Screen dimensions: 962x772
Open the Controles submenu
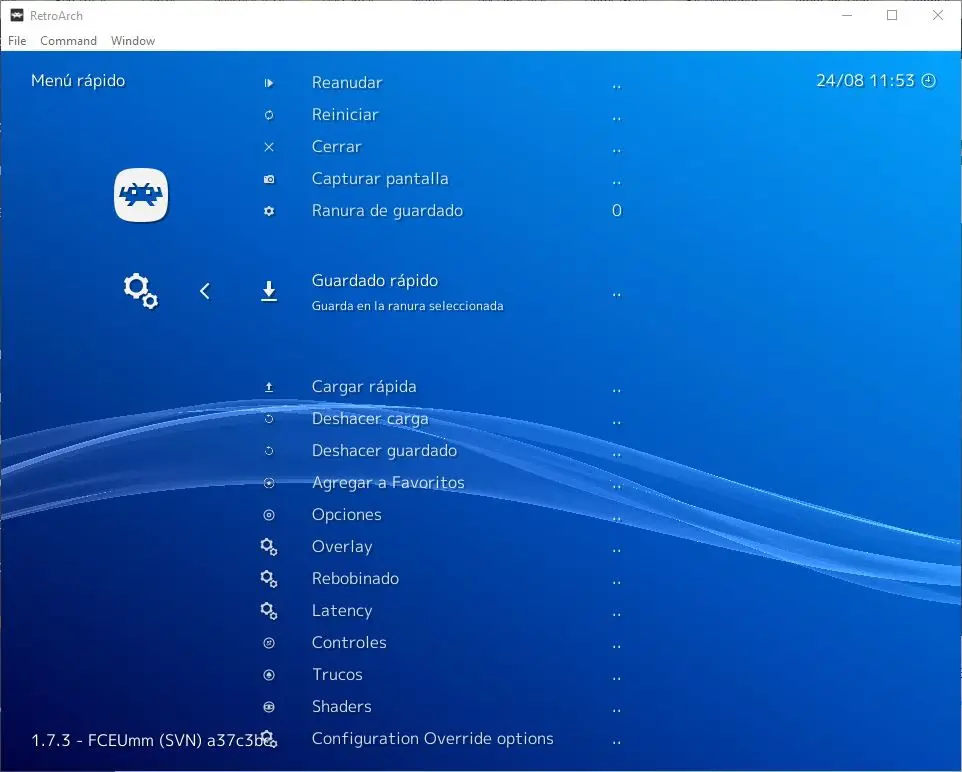[349, 643]
